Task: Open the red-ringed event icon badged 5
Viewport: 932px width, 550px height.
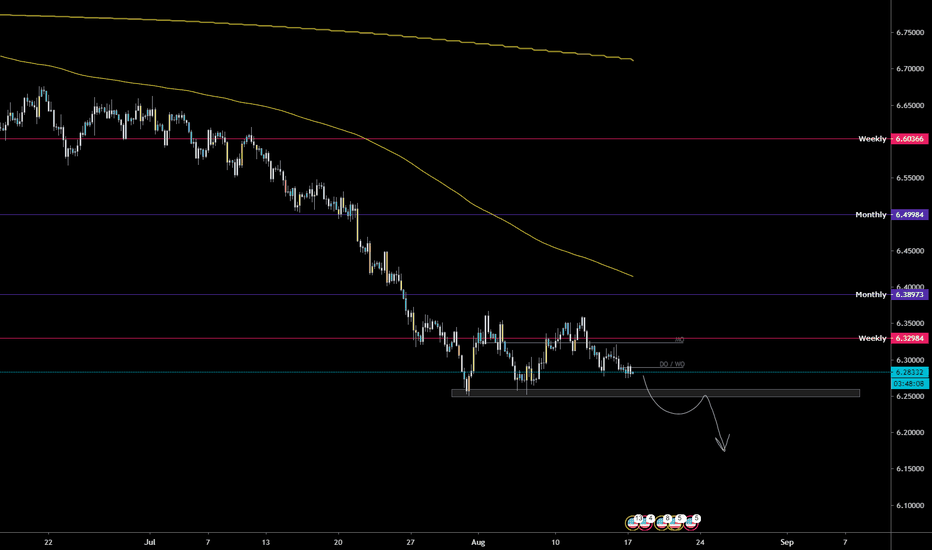Action: (x=691, y=523)
